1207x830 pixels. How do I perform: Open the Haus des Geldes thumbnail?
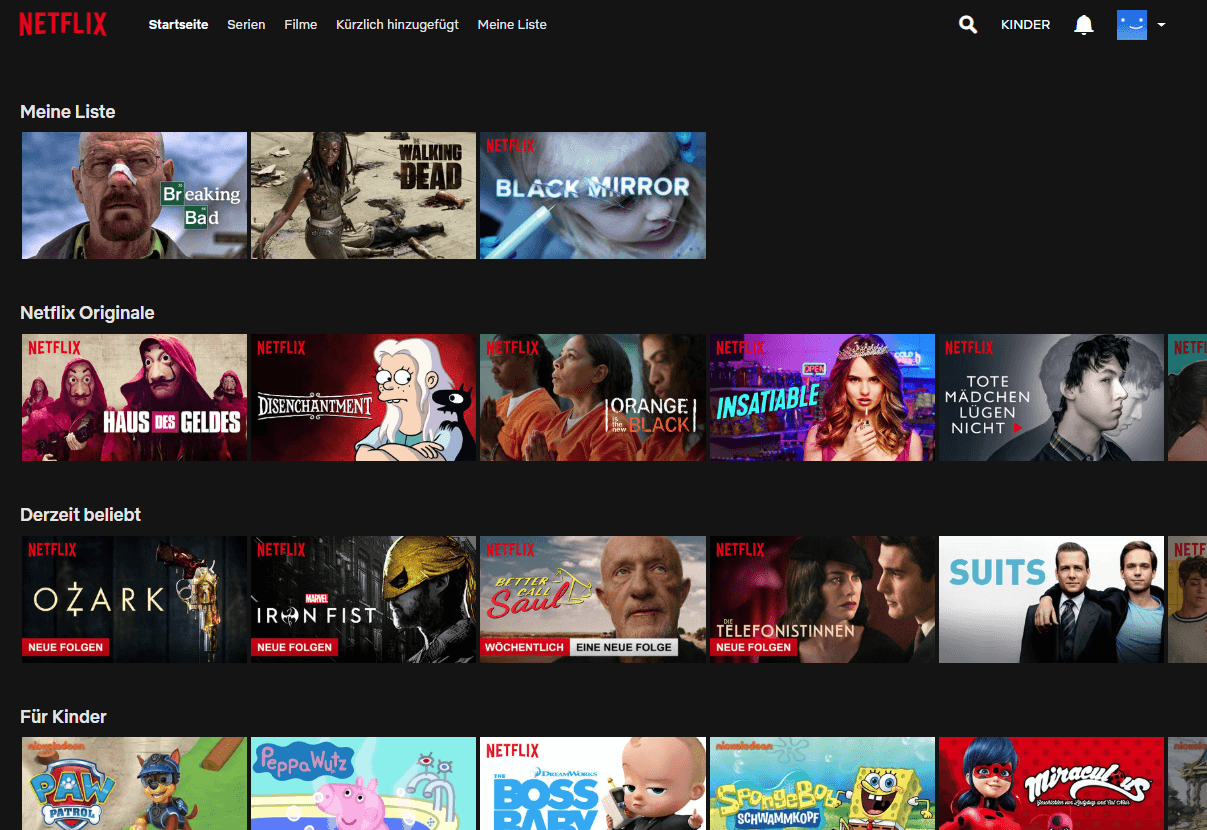[x=134, y=398]
